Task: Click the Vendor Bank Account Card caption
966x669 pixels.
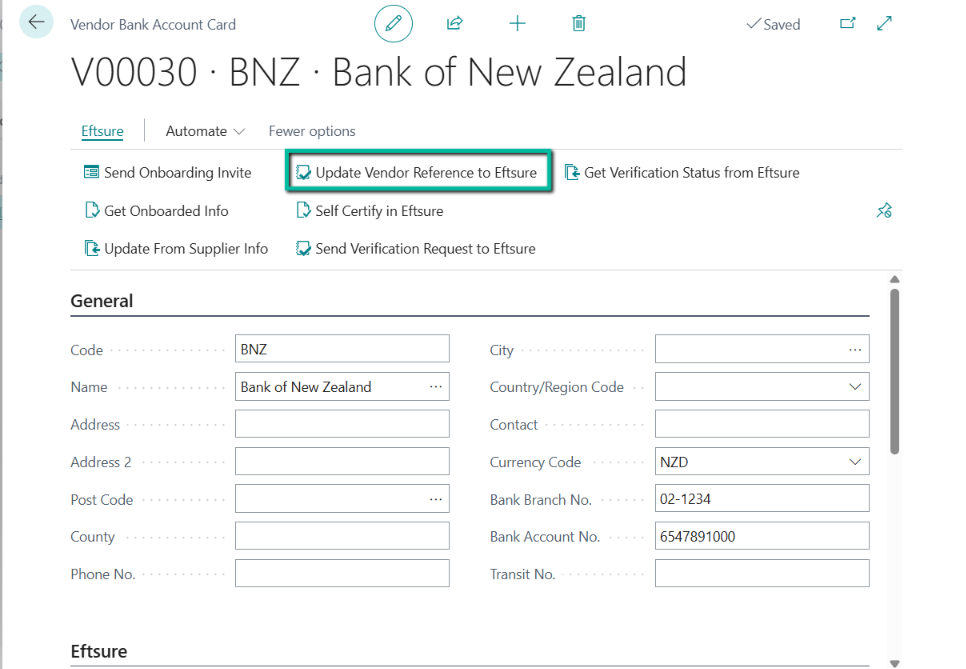Action: click(x=153, y=25)
